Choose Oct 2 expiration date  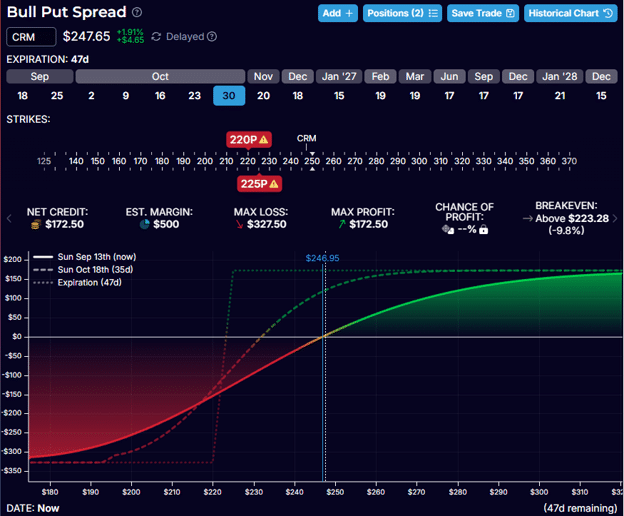point(92,96)
